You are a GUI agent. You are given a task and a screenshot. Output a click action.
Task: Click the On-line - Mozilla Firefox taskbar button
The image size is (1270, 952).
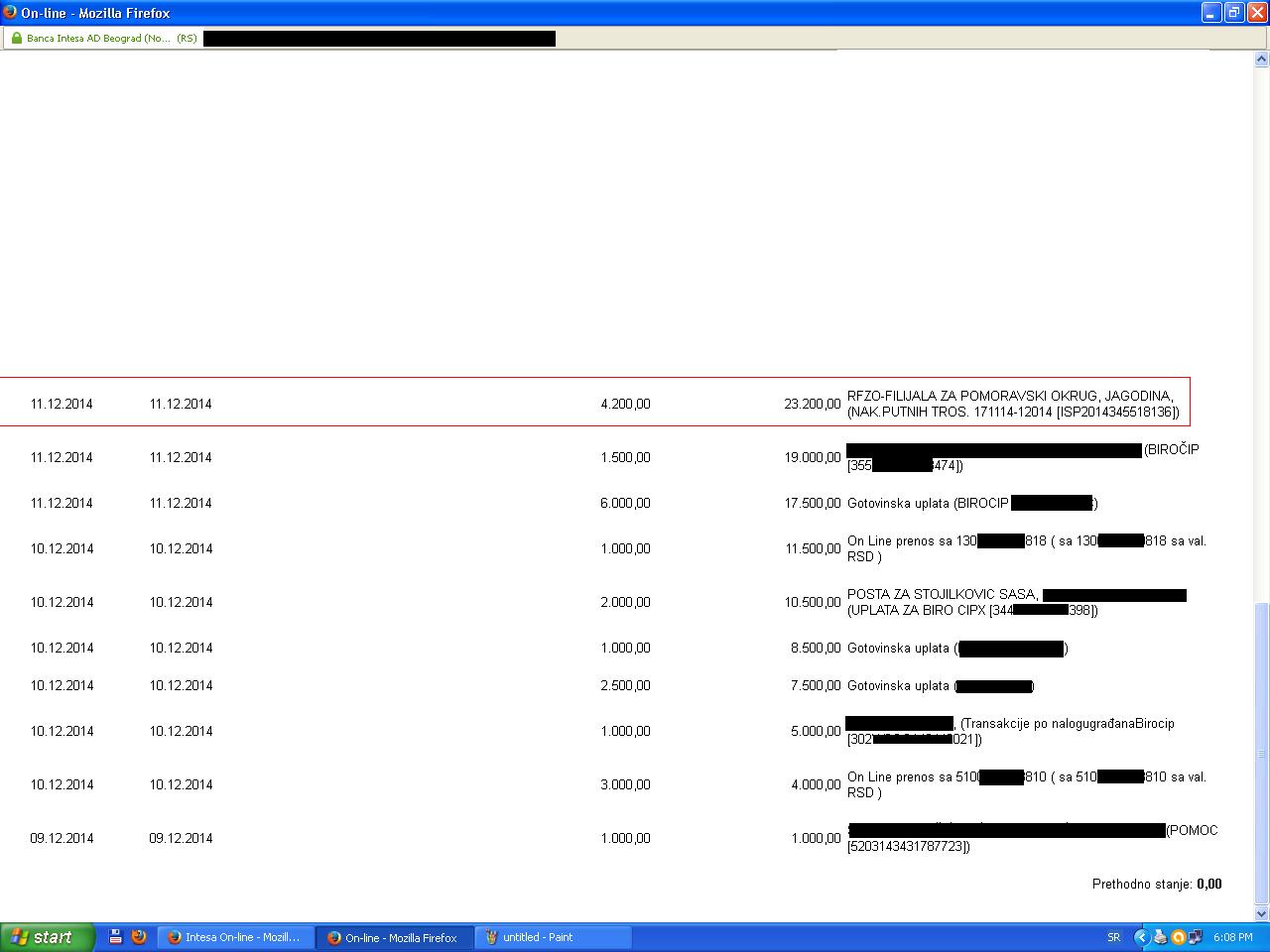(394, 937)
